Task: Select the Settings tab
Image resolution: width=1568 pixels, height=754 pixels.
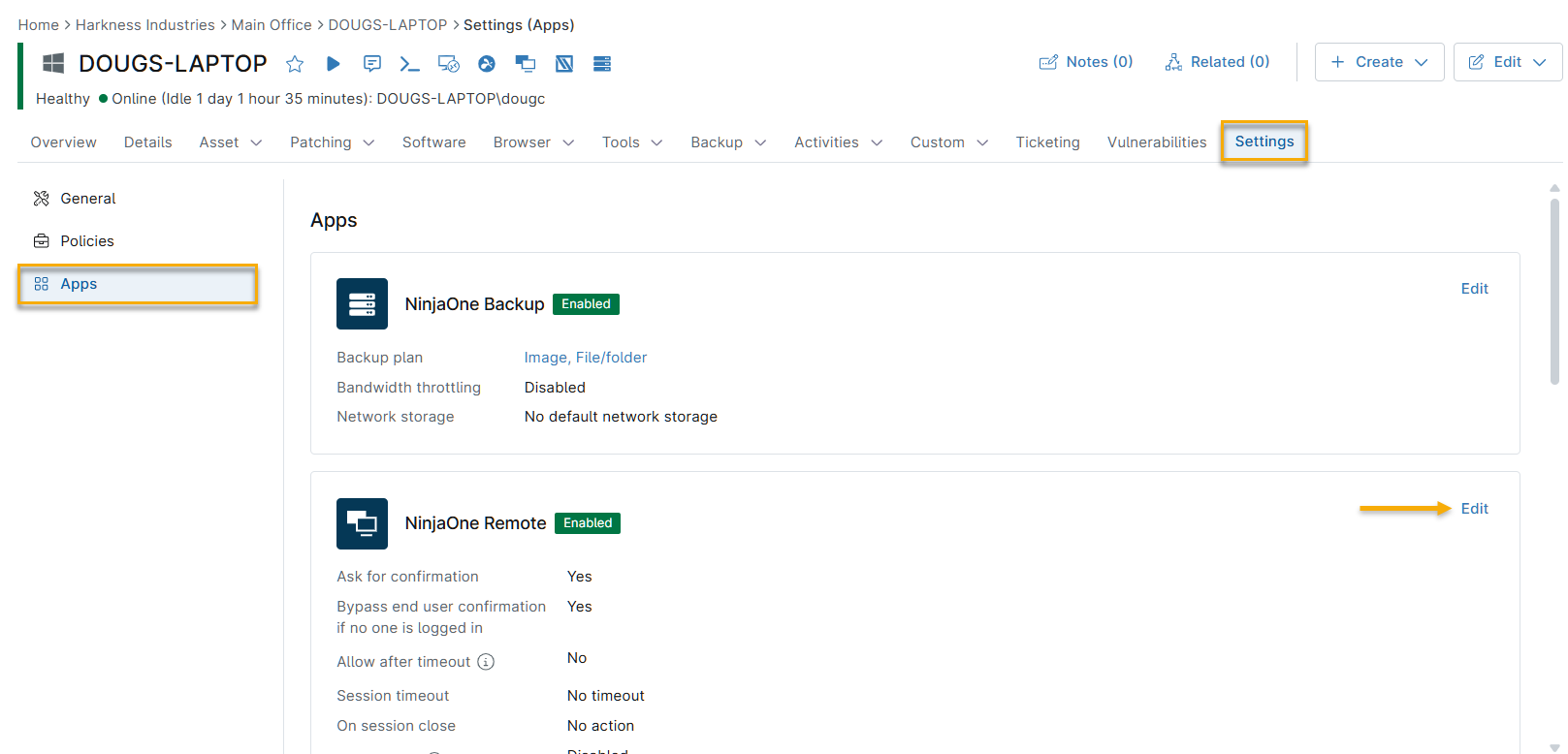Action: click(x=1264, y=141)
